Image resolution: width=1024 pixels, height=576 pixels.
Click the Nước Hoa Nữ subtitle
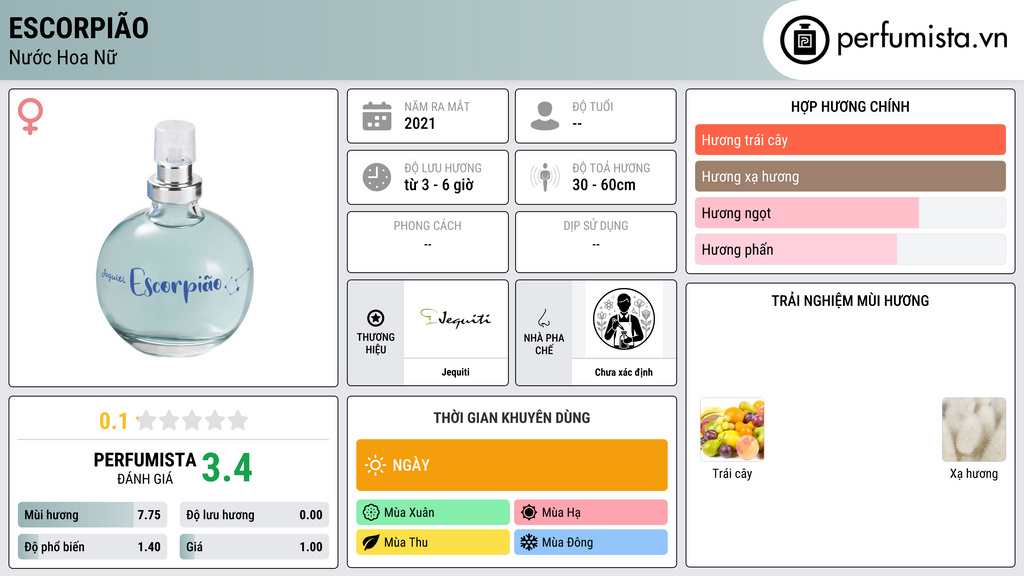tap(63, 57)
